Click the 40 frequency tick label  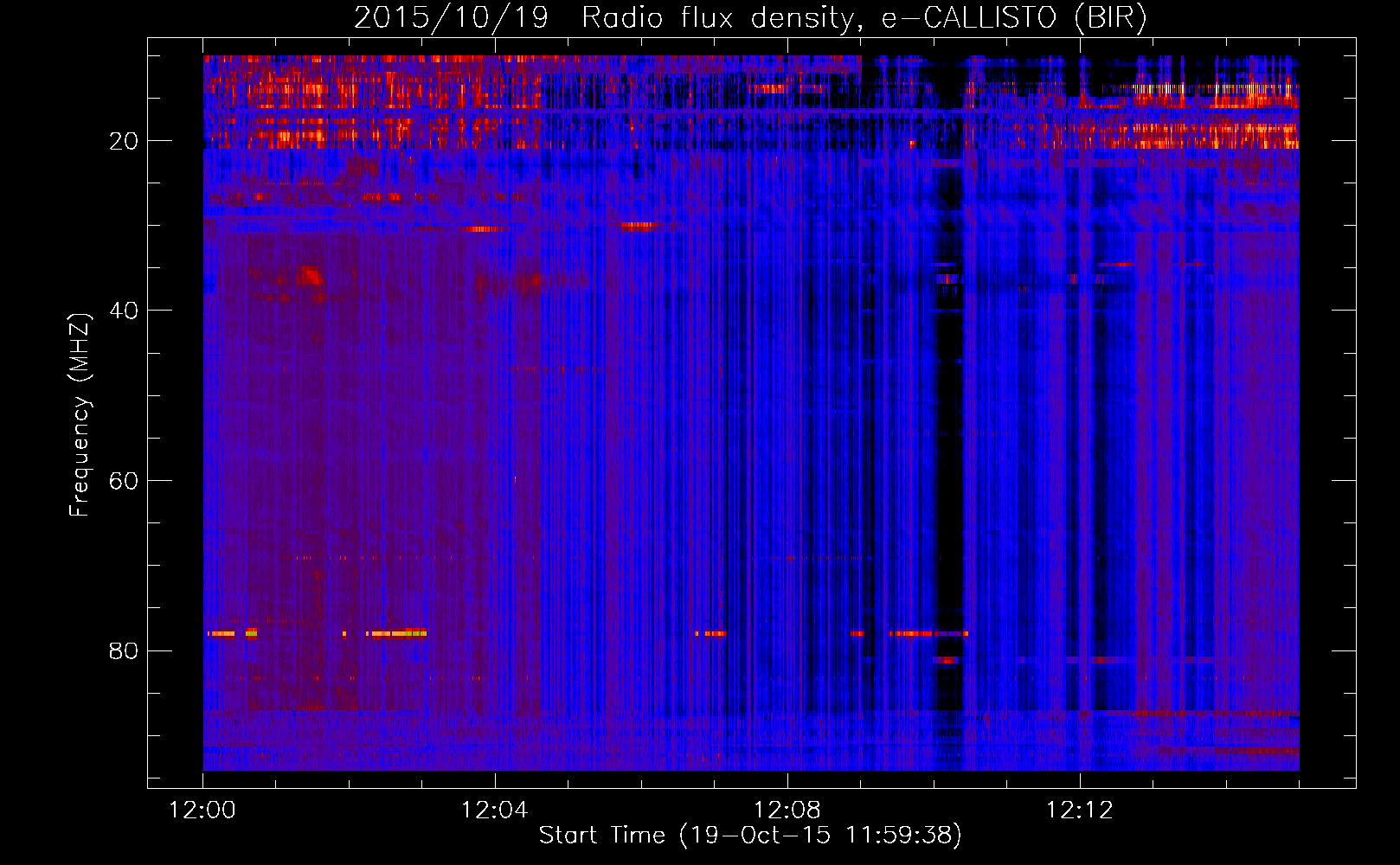(124, 311)
